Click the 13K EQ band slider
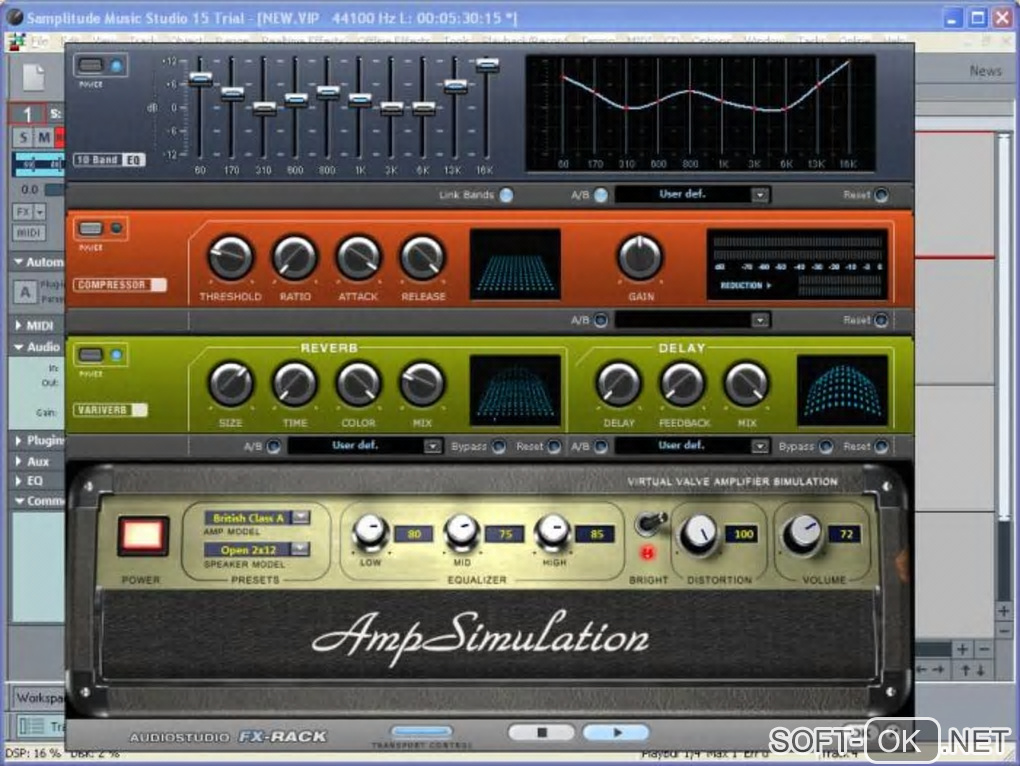 [x=455, y=85]
